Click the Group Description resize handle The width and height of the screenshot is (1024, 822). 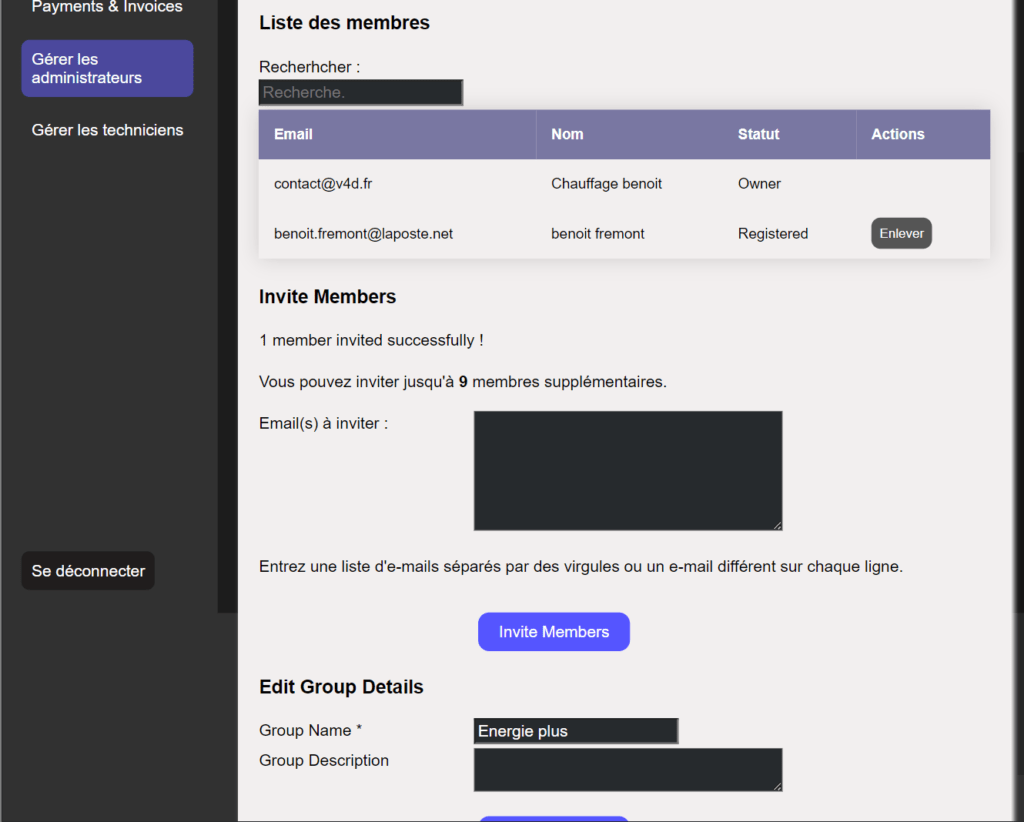coord(776,786)
